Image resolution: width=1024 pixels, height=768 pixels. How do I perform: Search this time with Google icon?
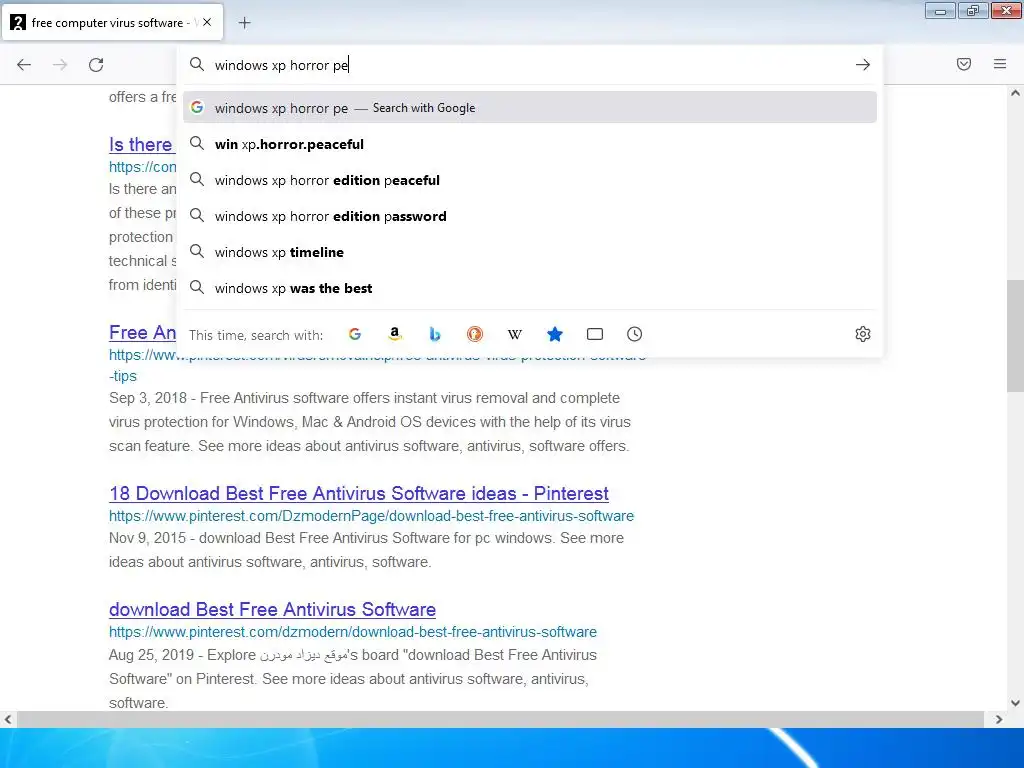pos(355,334)
